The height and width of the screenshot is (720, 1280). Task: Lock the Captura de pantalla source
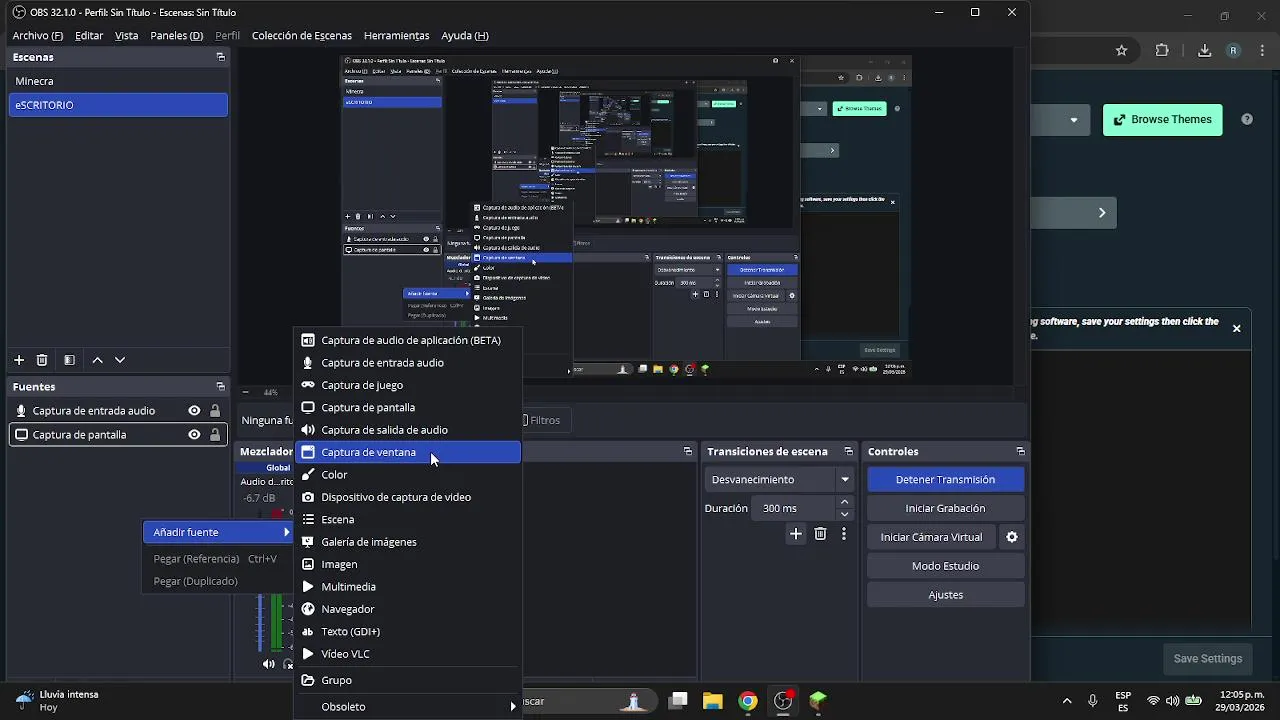click(x=214, y=435)
